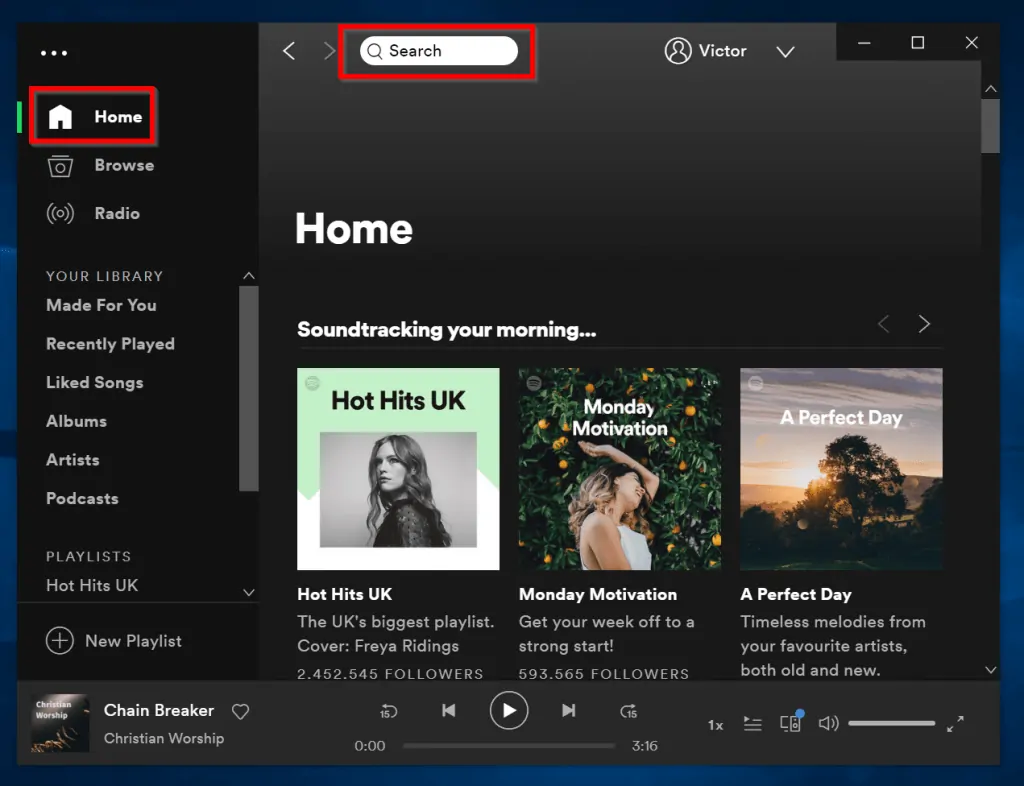This screenshot has width=1024, height=786.
Task: Mute the speaker volume icon
Action: [828, 722]
